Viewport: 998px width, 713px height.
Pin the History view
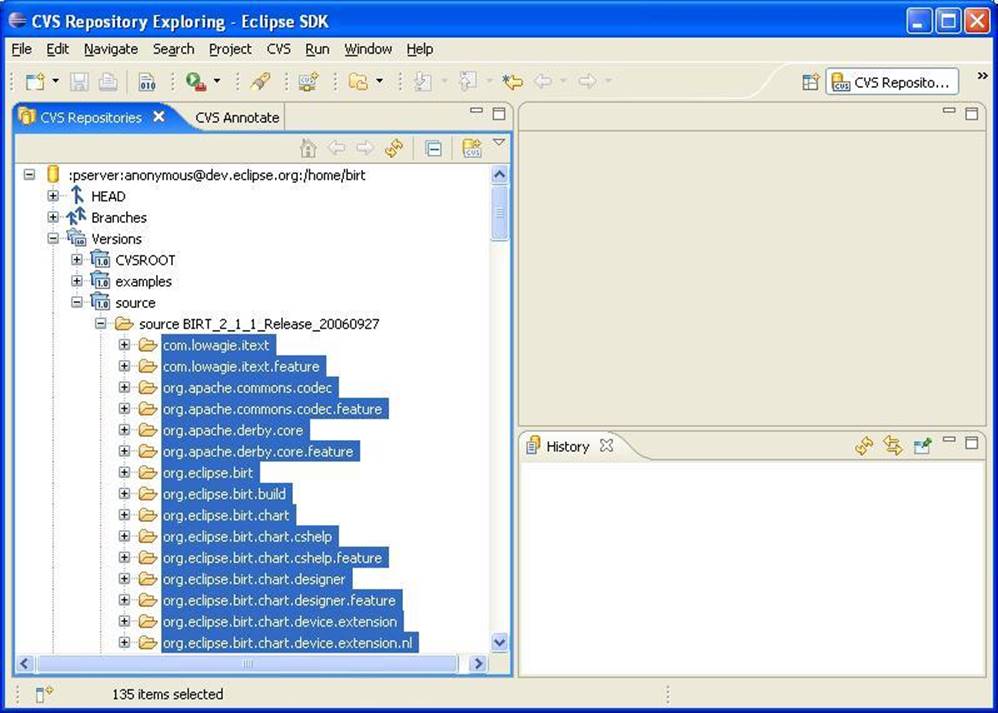tap(922, 446)
